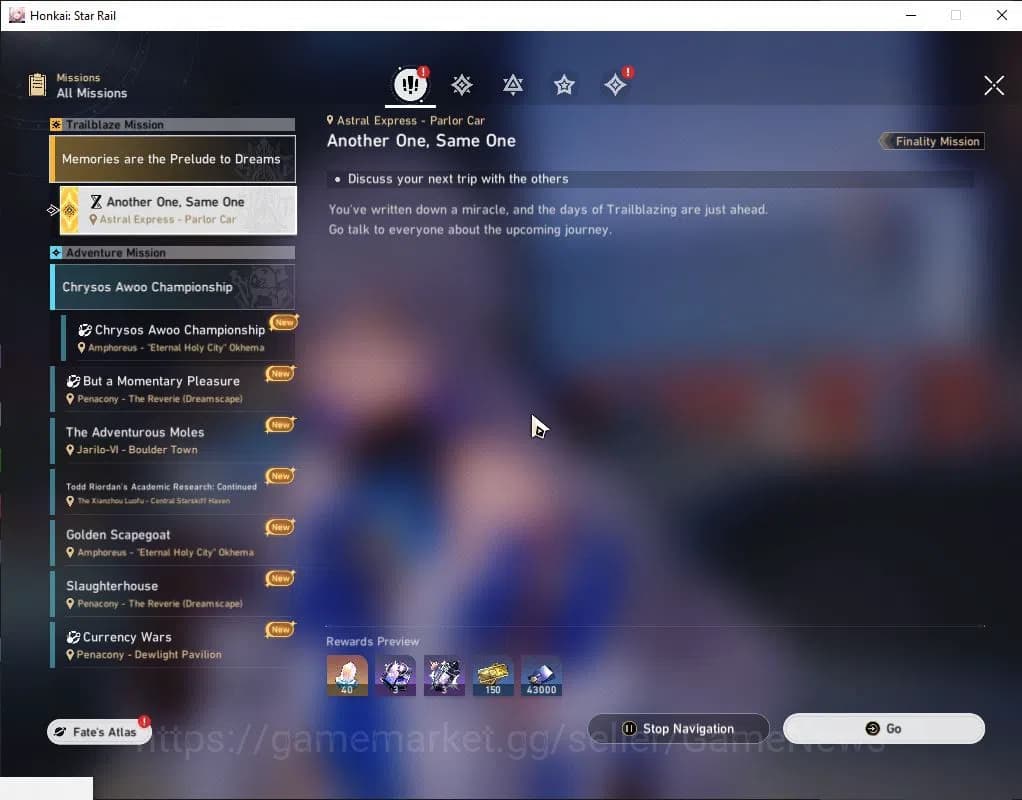Collapse the Trailblaze Mission section header
Image resolution: width=1022 pixels, height=800 pixels.
(173, 125)
